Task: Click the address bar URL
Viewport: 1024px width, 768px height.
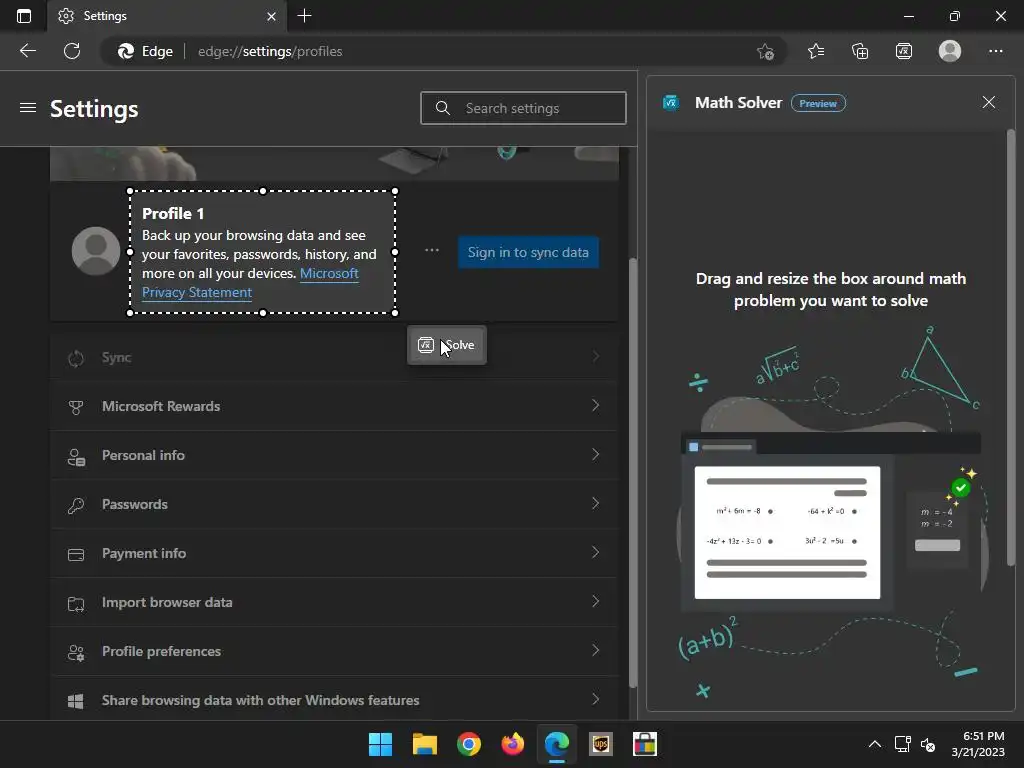Action: (x=270, y=51)
